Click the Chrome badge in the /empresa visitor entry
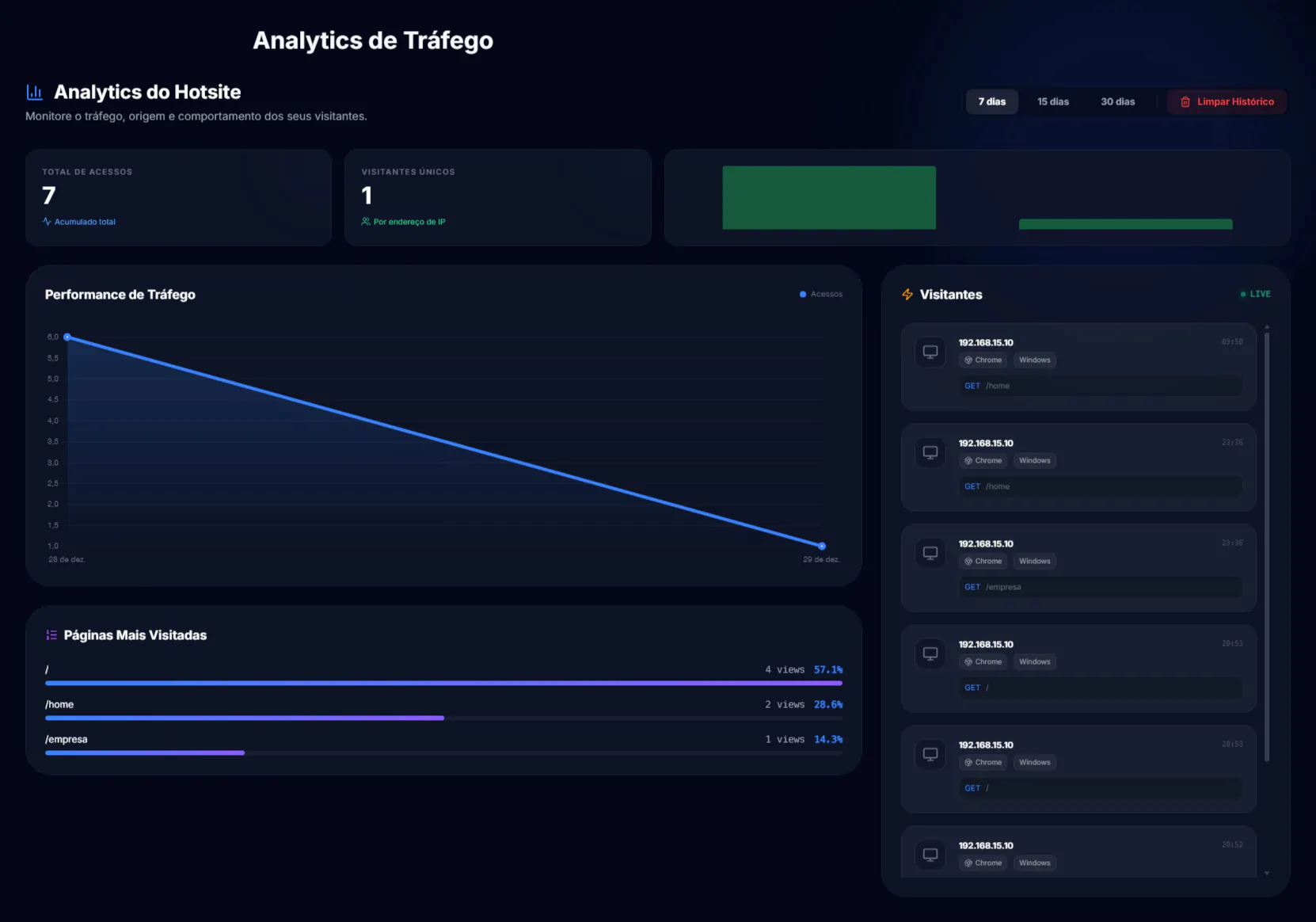This screenshot has height=922, width=1316. pyautogui.click(x=983, y=562)
